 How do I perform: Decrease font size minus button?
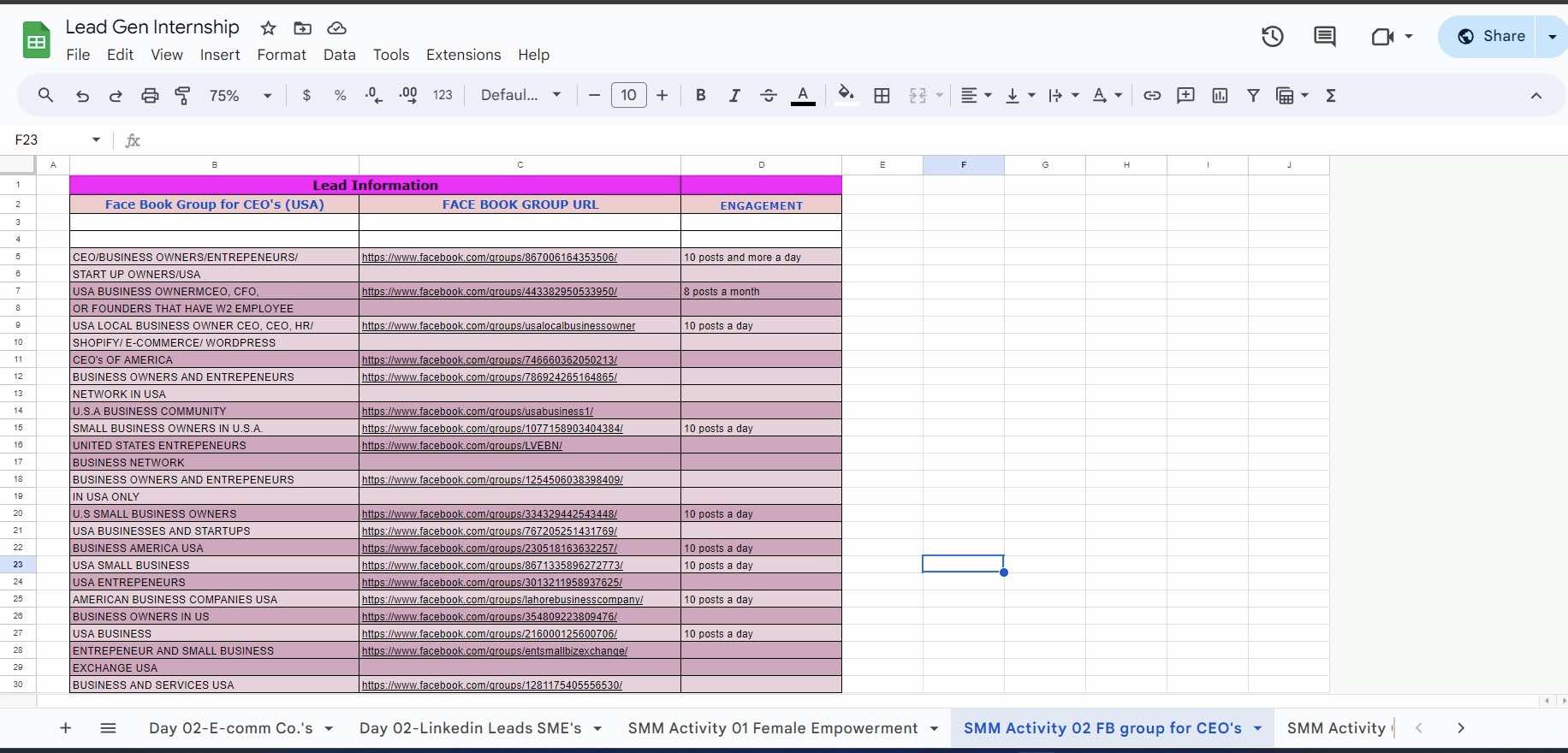coord(594,95)
